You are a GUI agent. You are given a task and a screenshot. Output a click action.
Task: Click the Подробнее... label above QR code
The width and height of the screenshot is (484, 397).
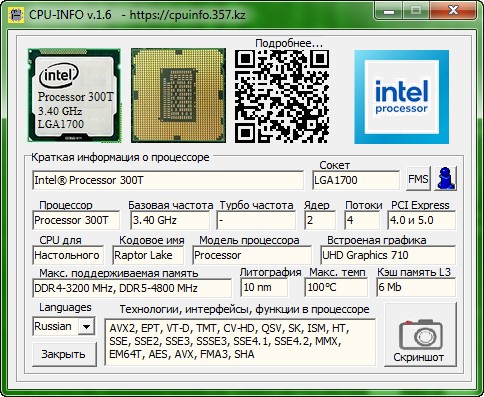click(x=289, y=43)
